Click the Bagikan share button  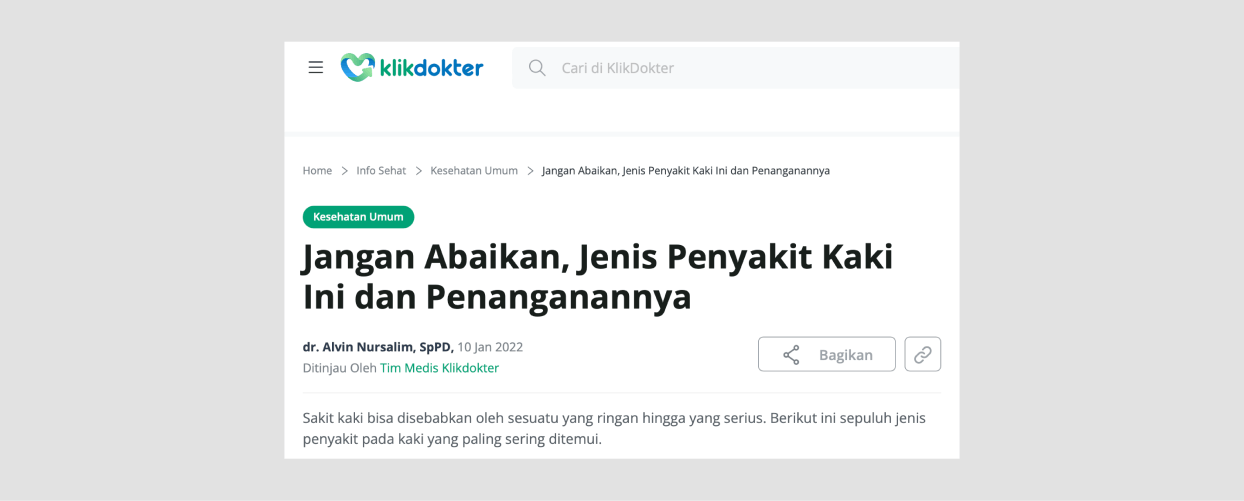[x=827, y=354]
